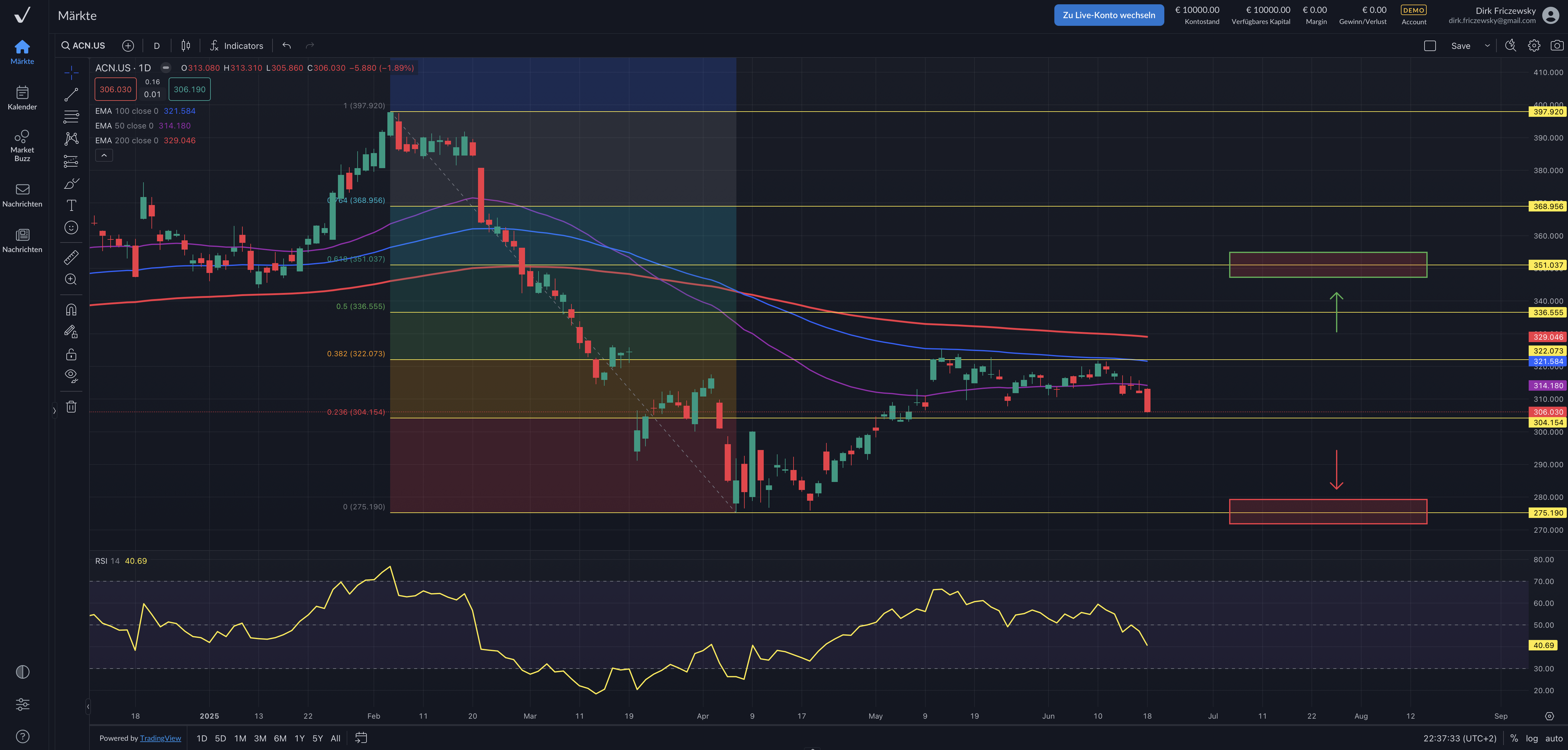Screen dimensions: 1568x750
Task: Select the trend line drawing tool
Action: point(71,94)
